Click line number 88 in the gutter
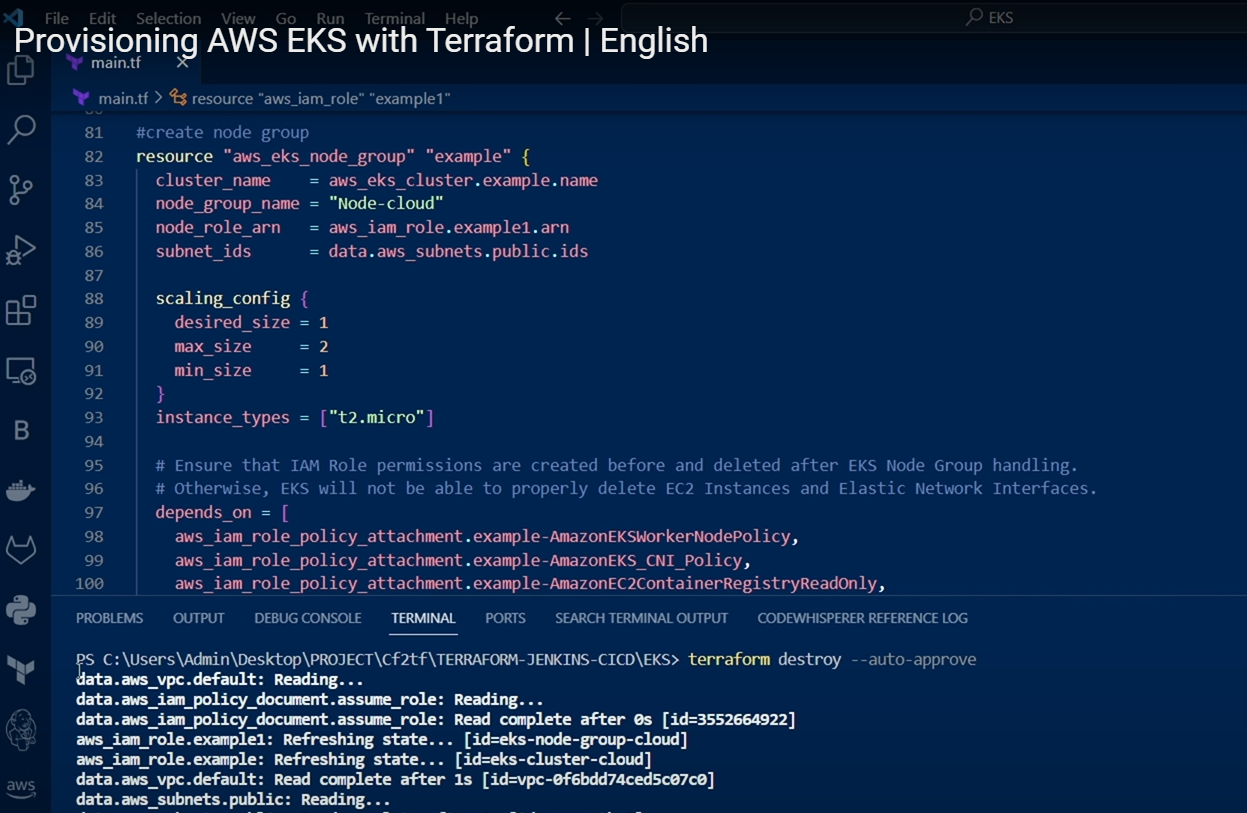This screenshot has height=813, width=1247. click(x=94, y=299)
